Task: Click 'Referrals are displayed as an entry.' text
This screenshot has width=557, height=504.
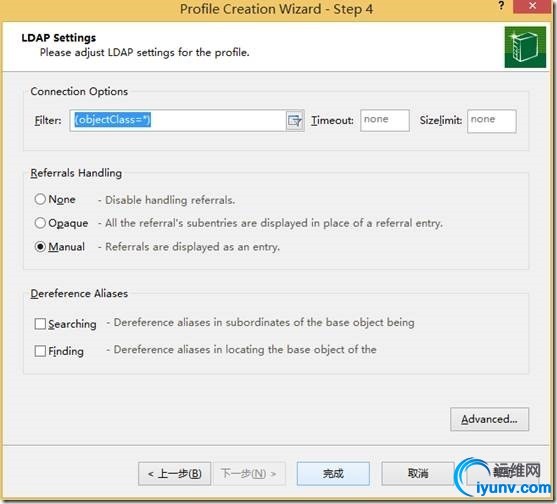Action: point(193,247)
